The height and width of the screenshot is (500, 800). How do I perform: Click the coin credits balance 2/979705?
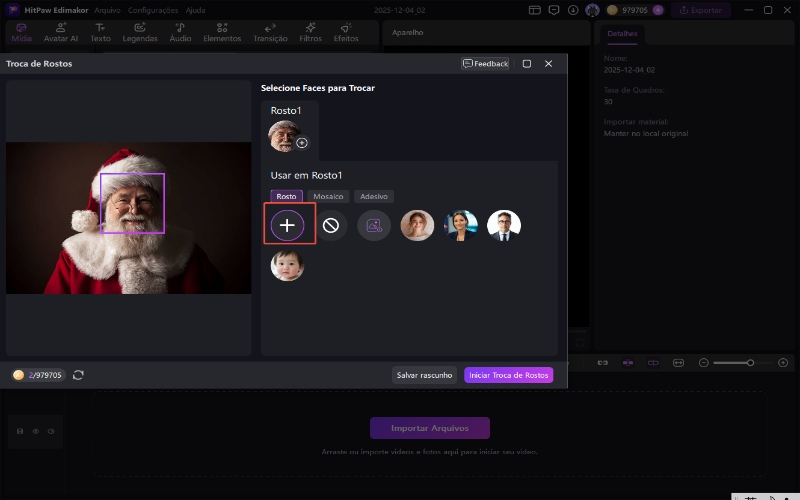(x=38, y=375)
